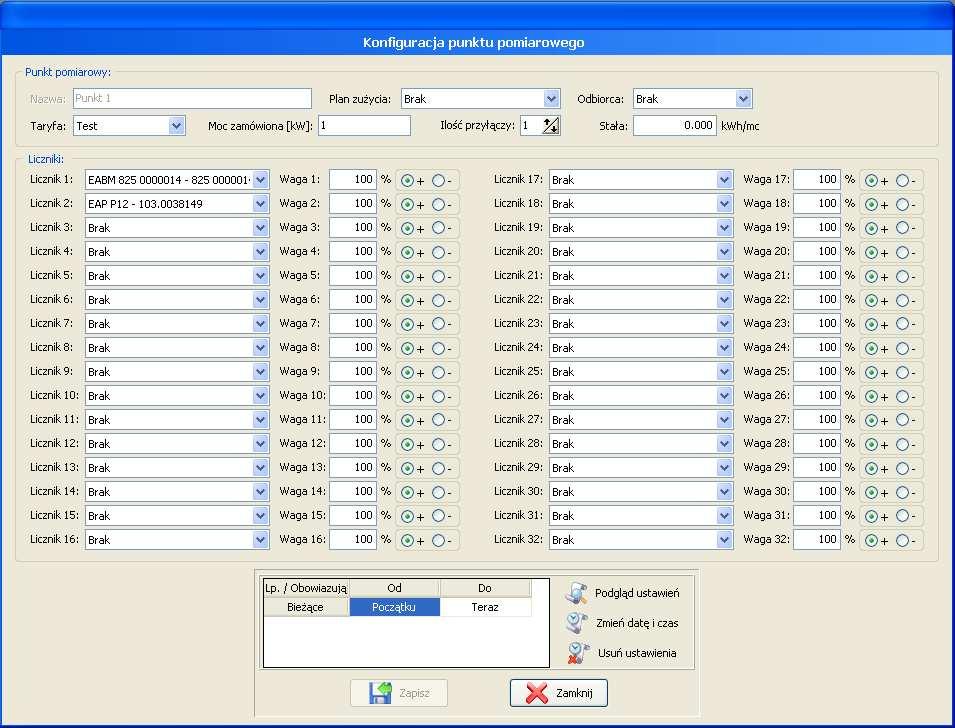Expand the Licznik 25 dropdown
Viewport: 955px width, 728px height.
724,372
